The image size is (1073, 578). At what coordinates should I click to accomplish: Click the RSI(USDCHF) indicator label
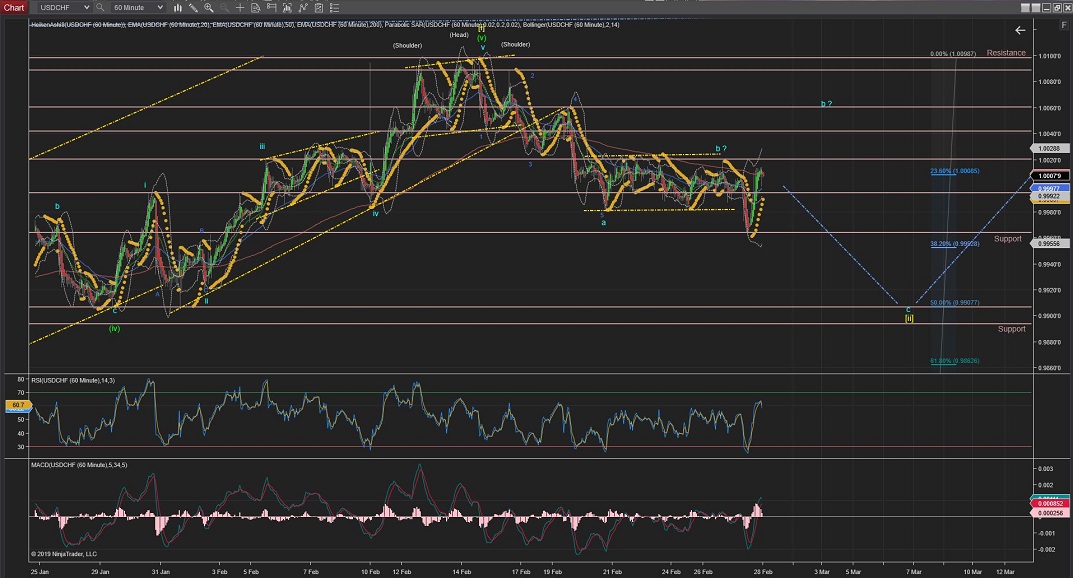point(72,380)
